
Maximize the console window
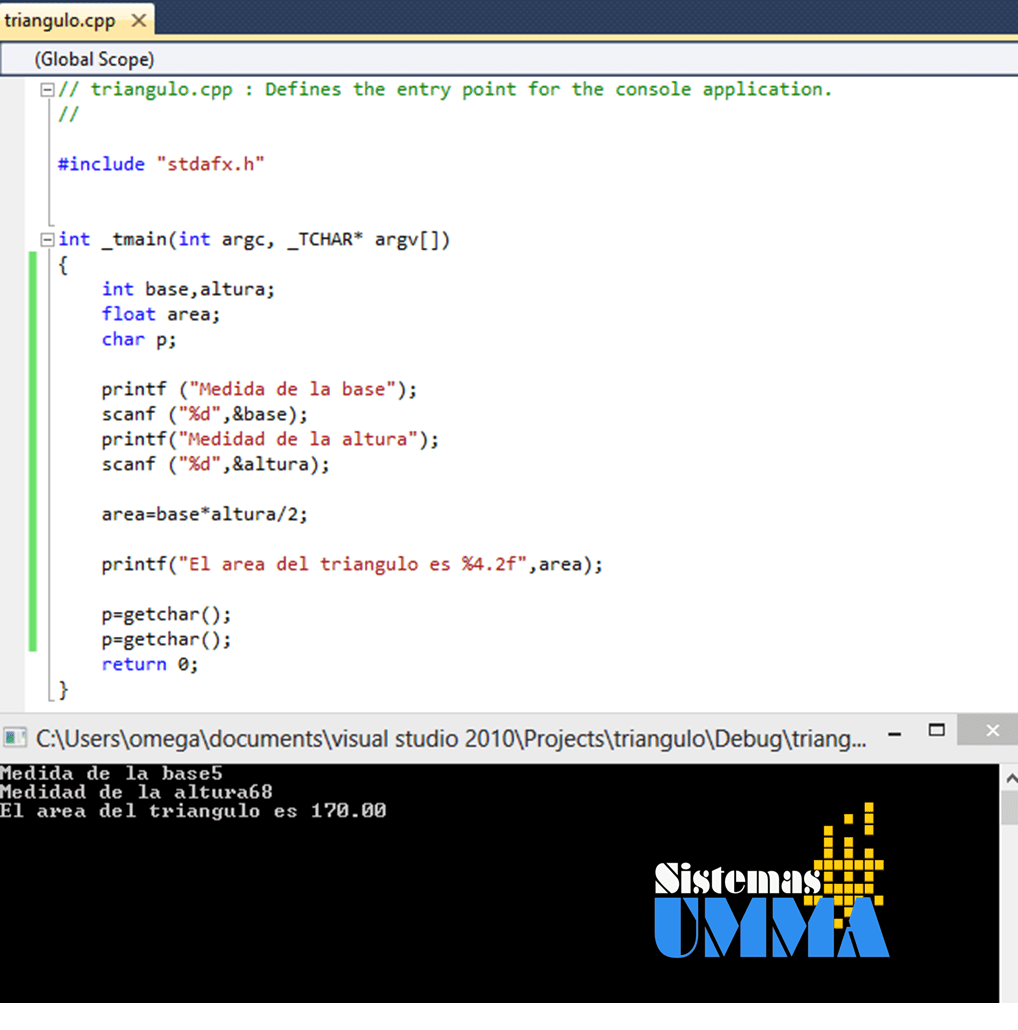pyautogui.click(x=936, y=730)
